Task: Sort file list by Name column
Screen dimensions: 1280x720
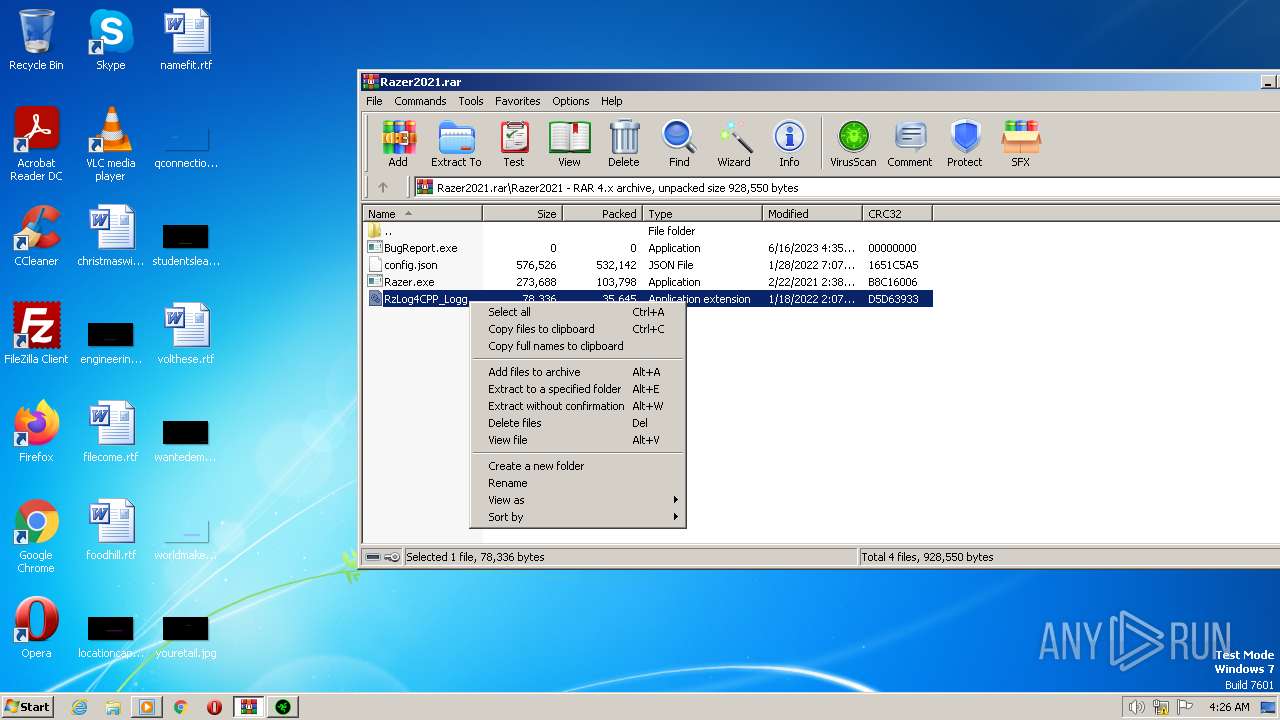Action: (x=422, y=214)
